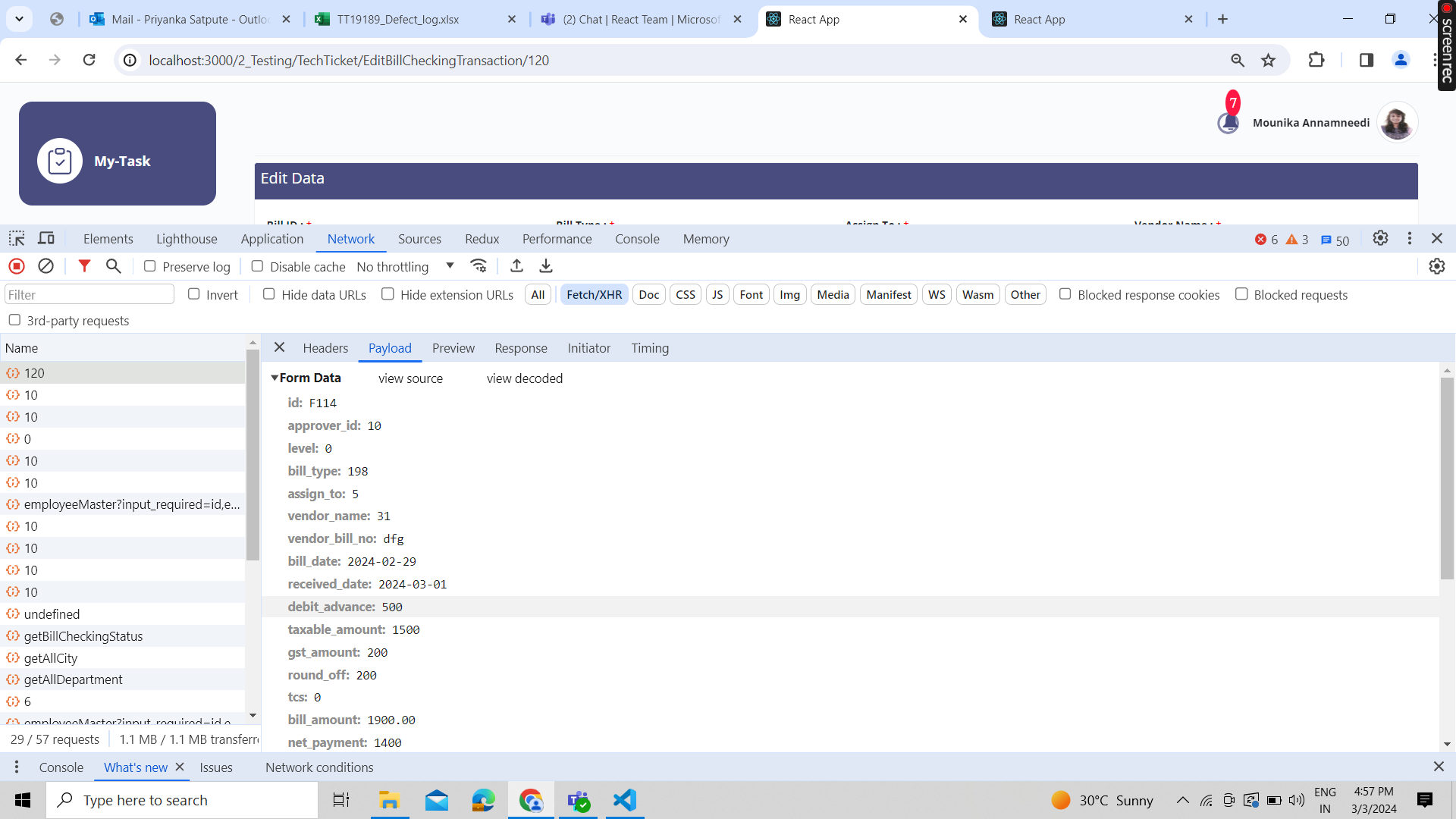Bookmark this page star icon

[x=1269, y=60]
